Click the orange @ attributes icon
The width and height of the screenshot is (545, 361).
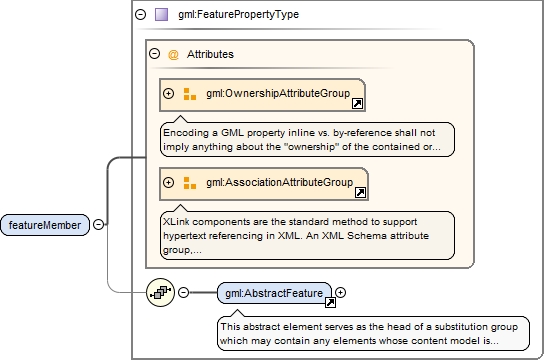(173, 55)
